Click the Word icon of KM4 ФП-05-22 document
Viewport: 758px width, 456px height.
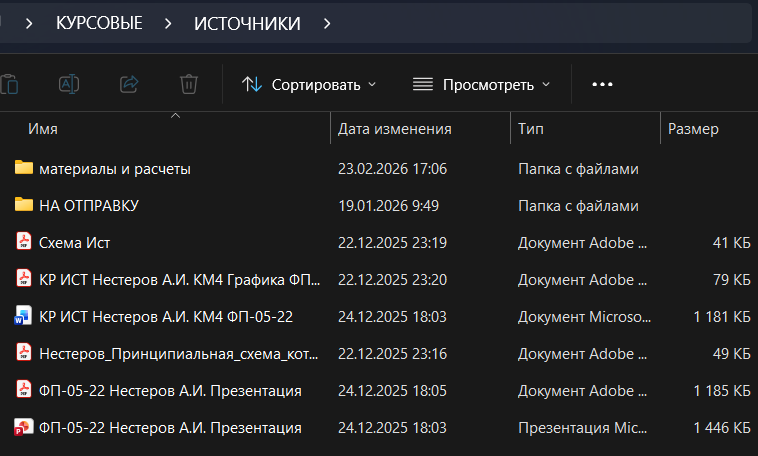click(x=24, y=316)
